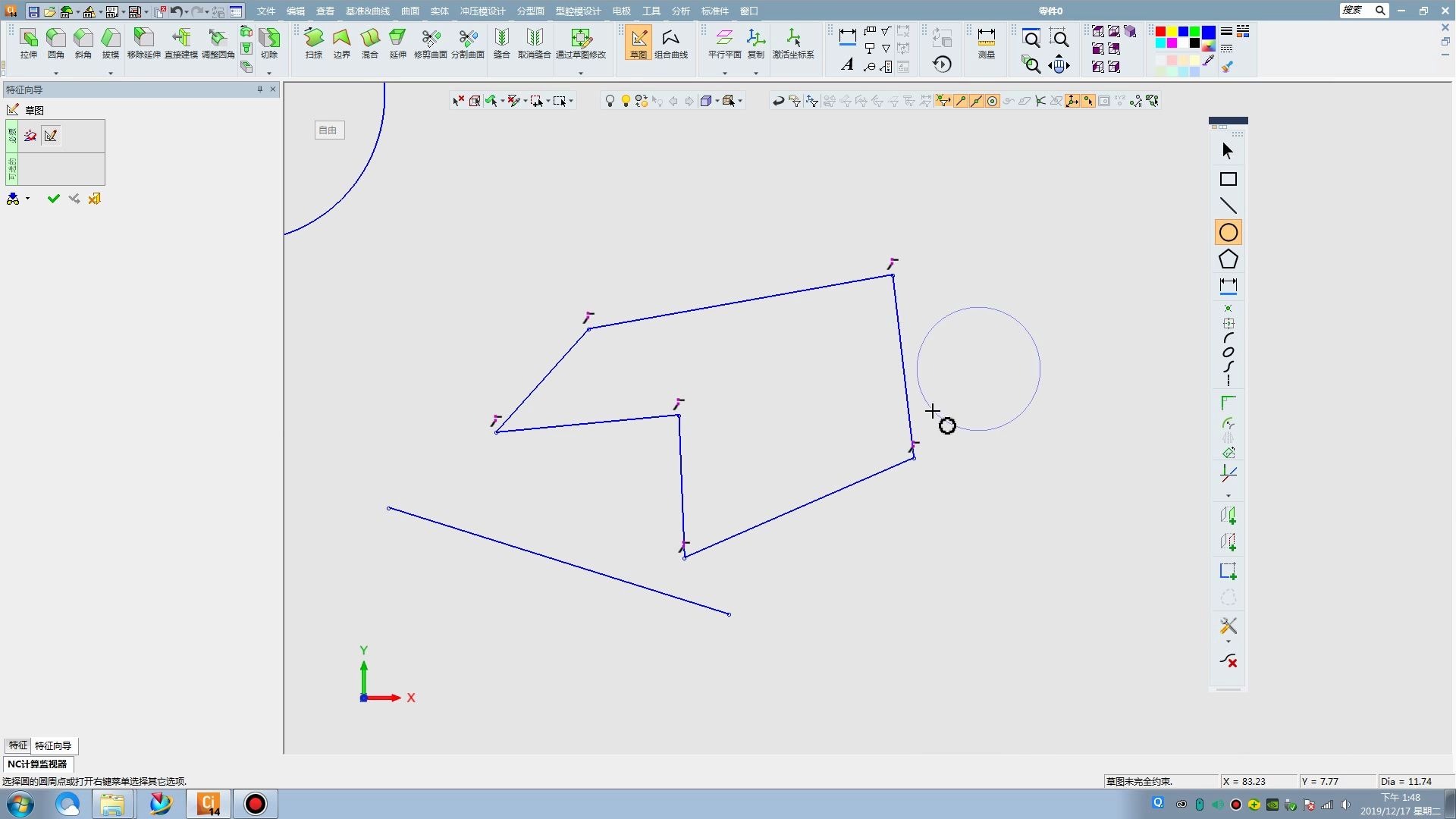The height and width of the screenshot is (819, 1456).
Task: Switch to the 特征 tab
Action: click(x=17, y=745)
